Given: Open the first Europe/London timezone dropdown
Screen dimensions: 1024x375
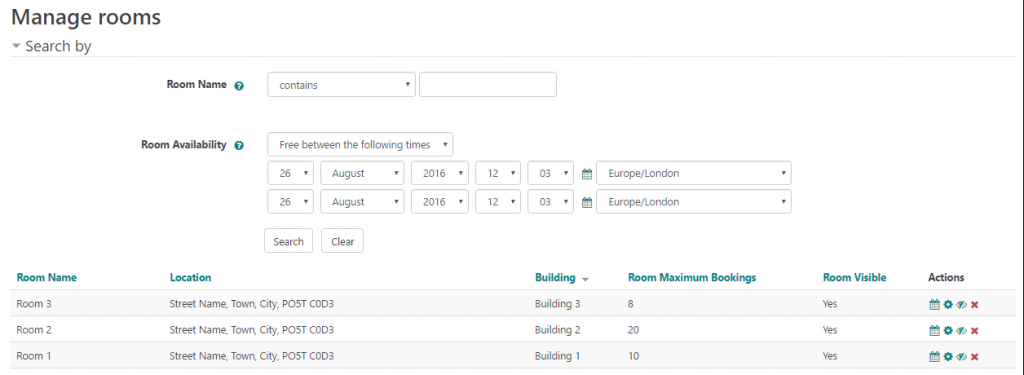Looking at the screenshot, I should (694, 173).
